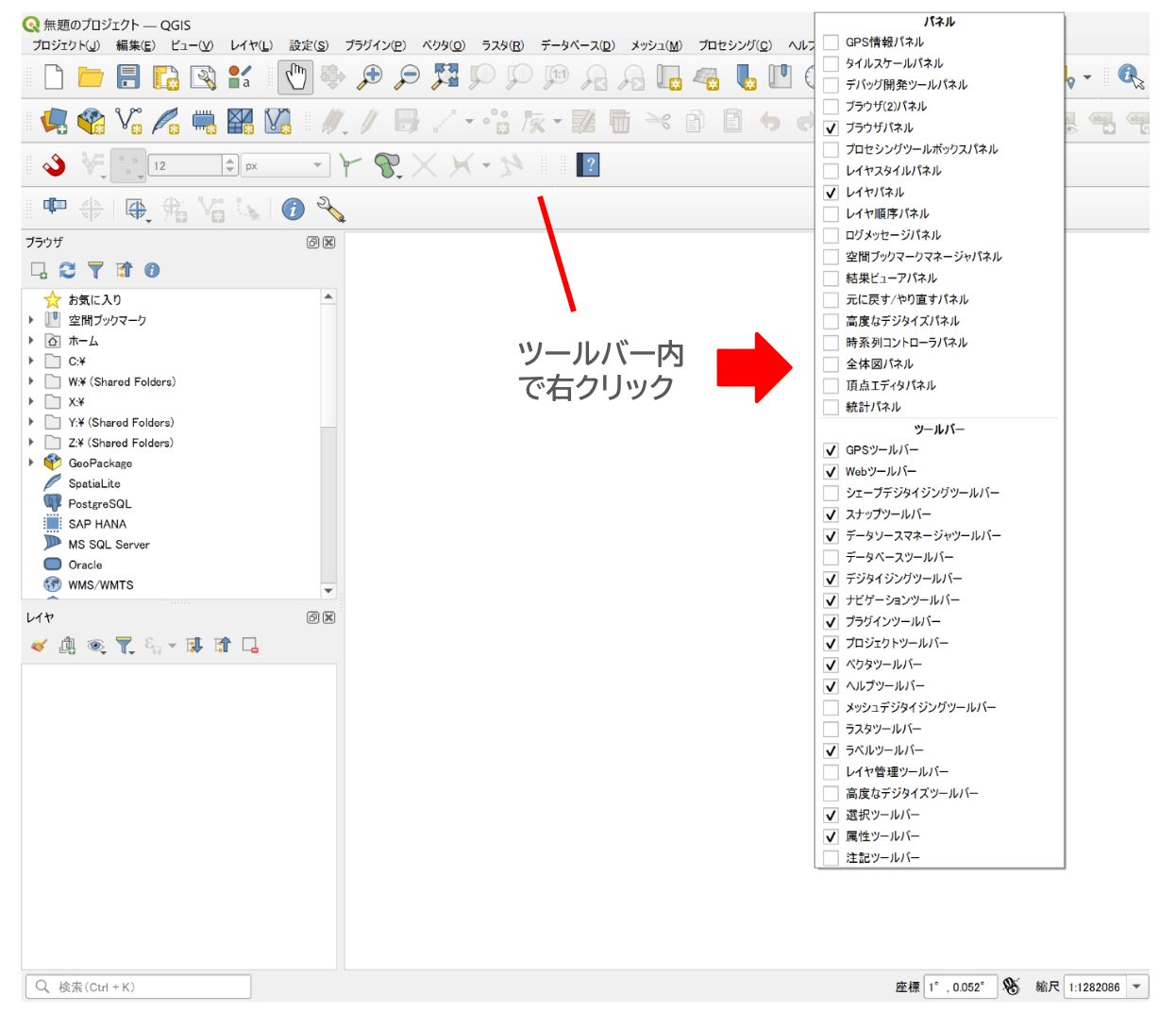The width and height of the screenshot is (1176, 1012).
Task: Close the ブラウザ panel
Action: pos(328,243)
